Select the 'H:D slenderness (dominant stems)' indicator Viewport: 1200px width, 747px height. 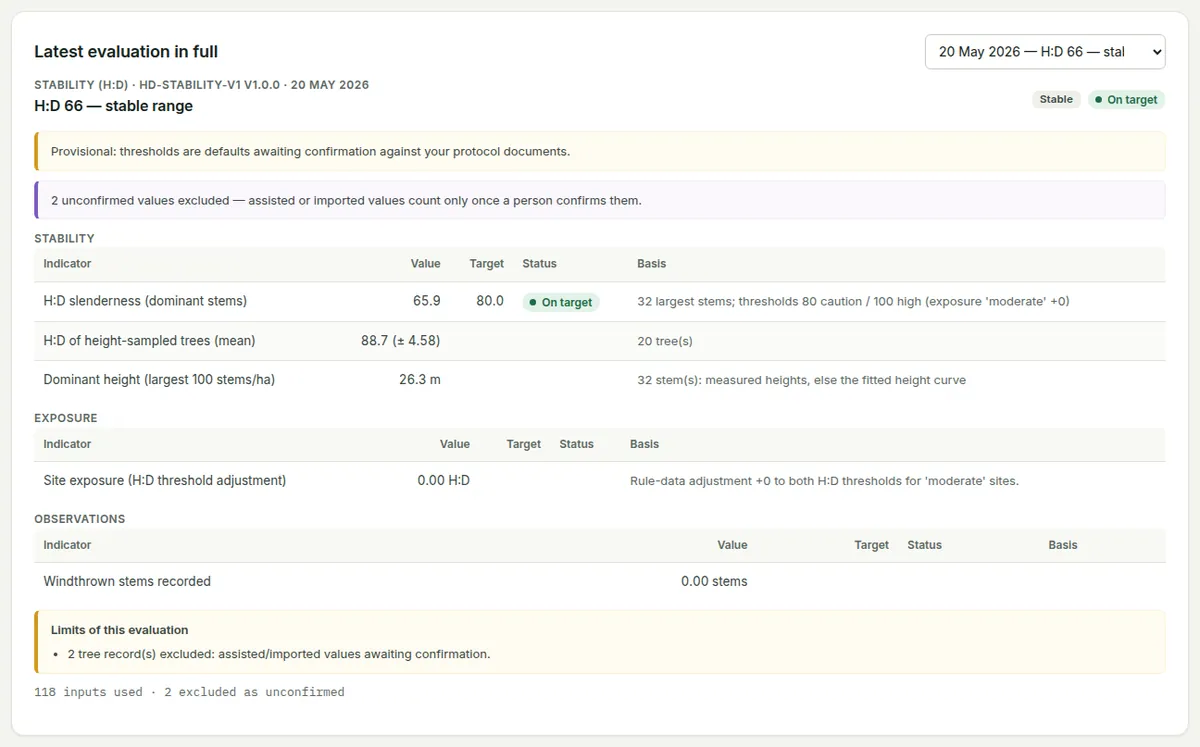click(x=145, y=301)
